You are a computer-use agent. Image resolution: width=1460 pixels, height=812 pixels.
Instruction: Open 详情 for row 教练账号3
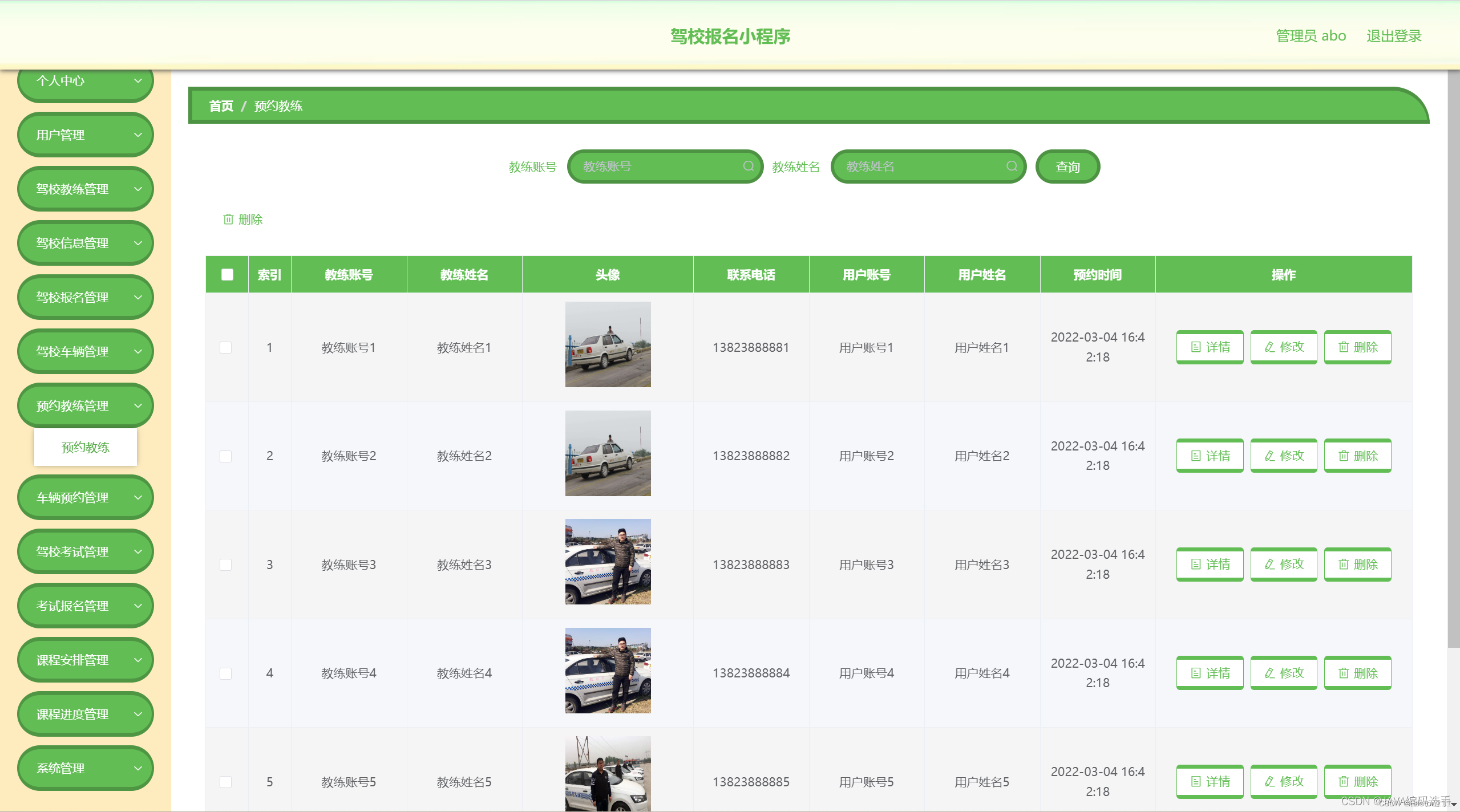pos(1210,564)
